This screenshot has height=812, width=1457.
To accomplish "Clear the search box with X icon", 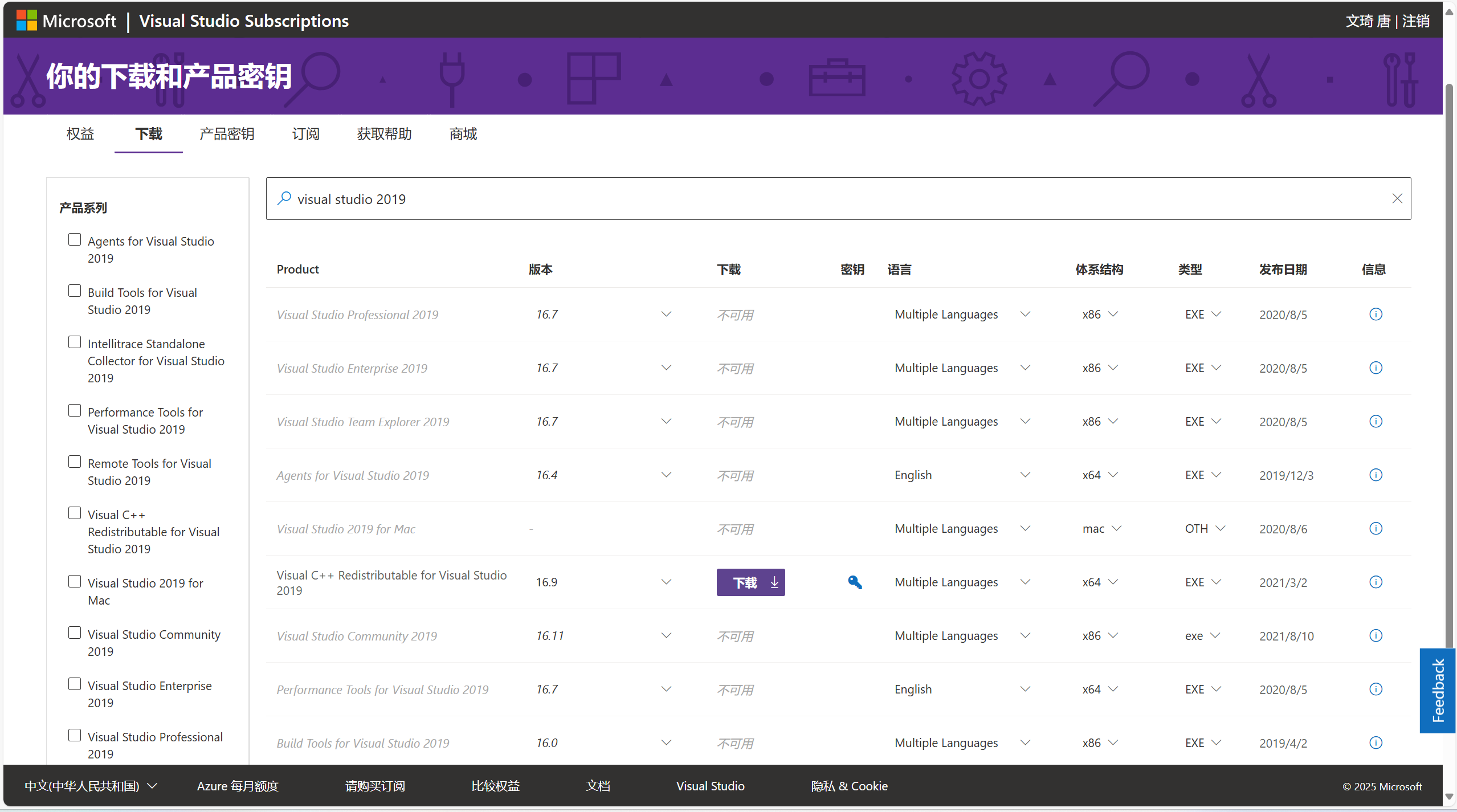I will (1397, 198).
